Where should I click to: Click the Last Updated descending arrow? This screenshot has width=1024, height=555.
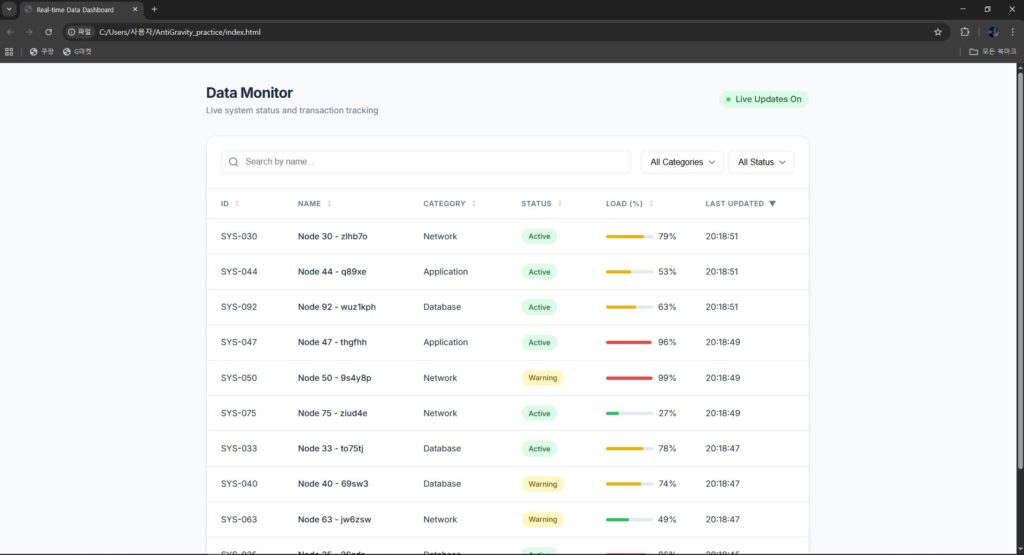point(772,204)
